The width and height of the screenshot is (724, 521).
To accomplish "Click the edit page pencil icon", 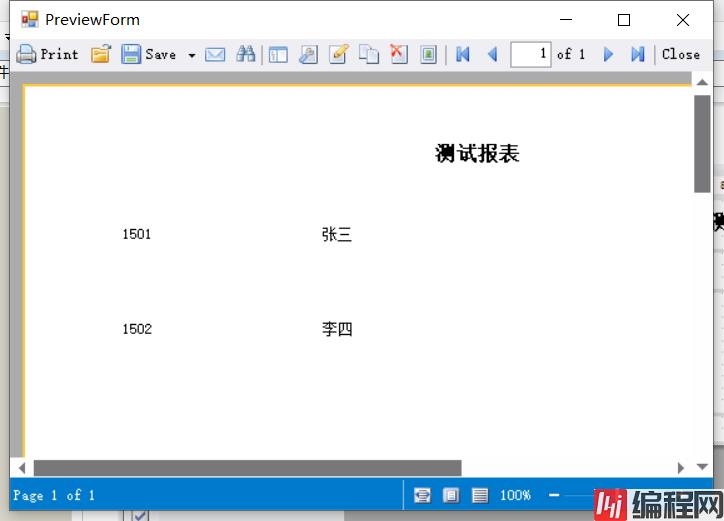I will pos(338,54).
